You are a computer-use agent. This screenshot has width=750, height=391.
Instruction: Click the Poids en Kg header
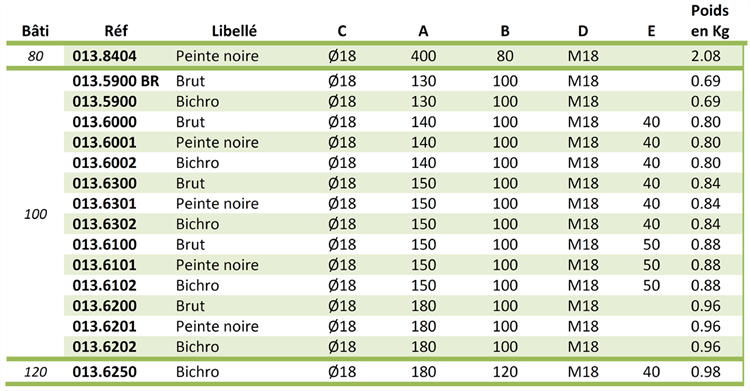coord(710,21)
